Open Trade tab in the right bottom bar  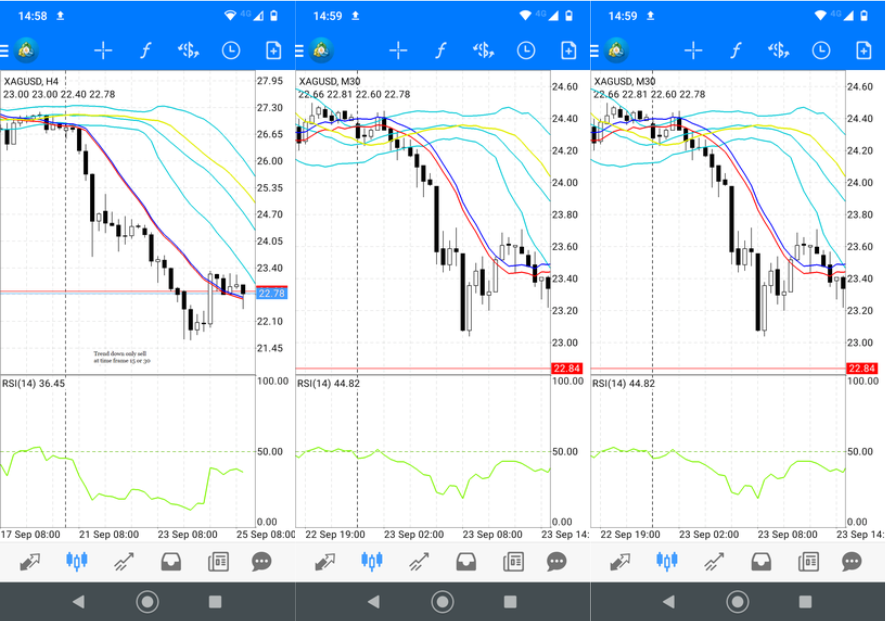point(714,561)
